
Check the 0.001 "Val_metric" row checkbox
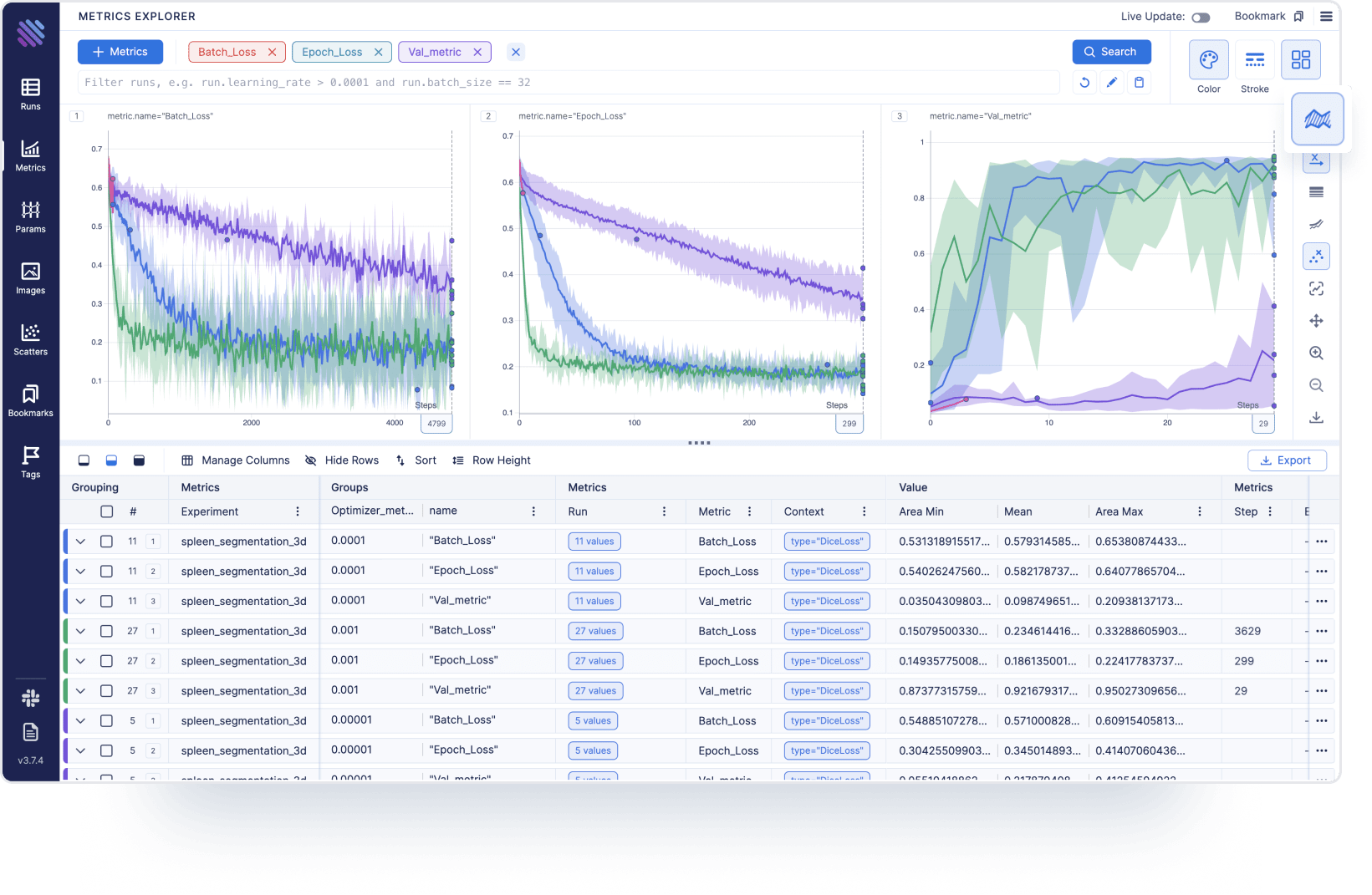click(x=106, y=691)
